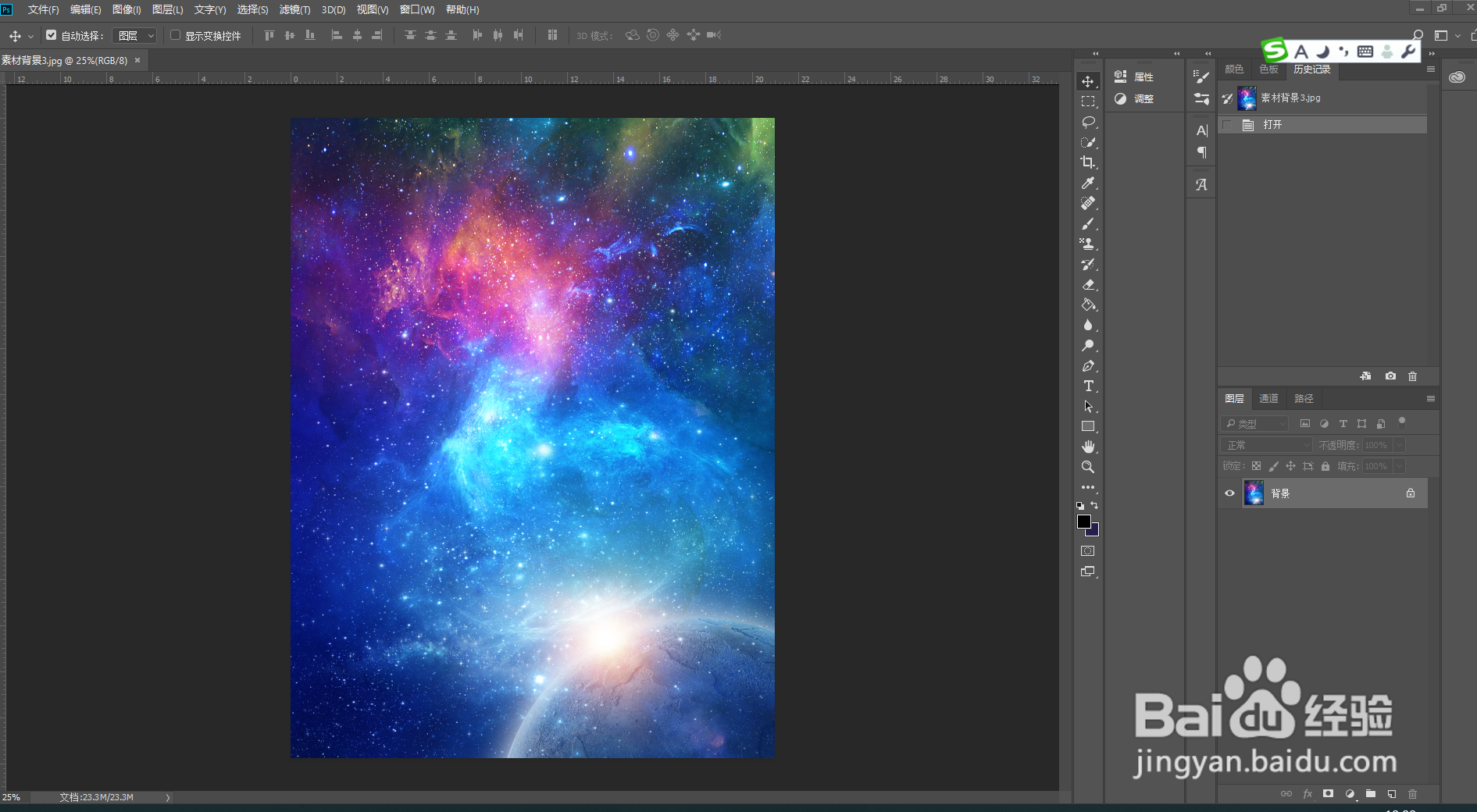Viewport: 1477px width, 812px height.
Task: Toggle lock image pixels brush icon
Action: coord(1273,466)
